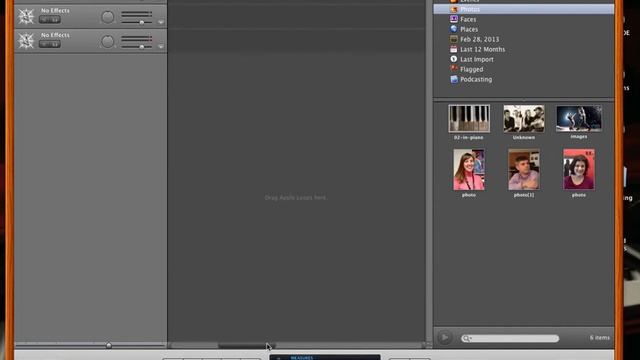Click the Feb 28, 2013 event icon
Viewport: 640px width, 360px height.
454,39
